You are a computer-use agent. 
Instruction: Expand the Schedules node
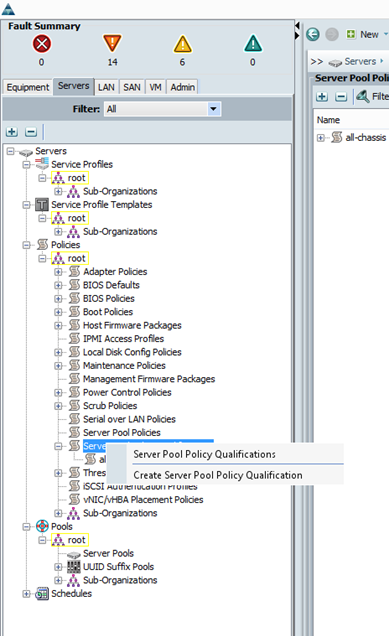click(x=26, y=594)
